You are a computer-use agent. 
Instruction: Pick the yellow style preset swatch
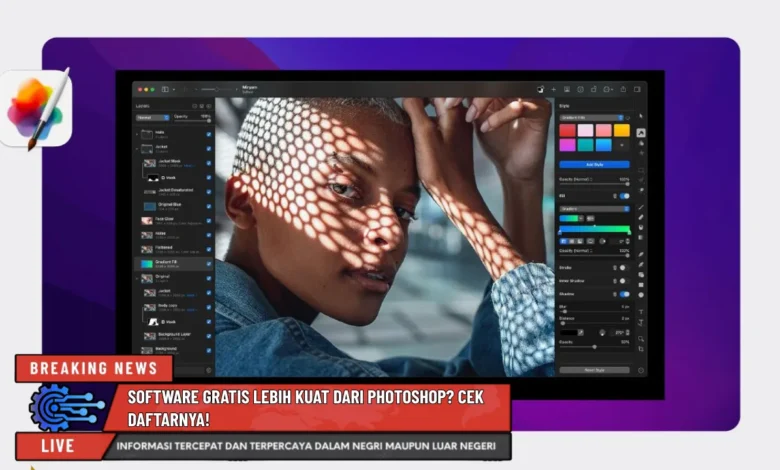(622, 130)
